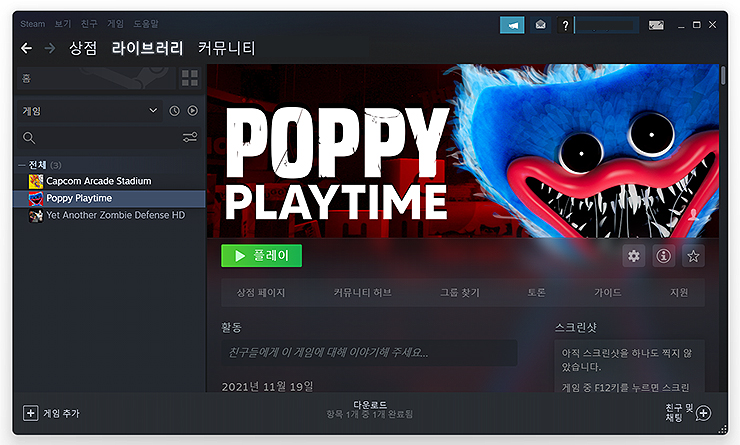740x445 pixels.
Task: Open the 토론 link
Action: [536, 293]
